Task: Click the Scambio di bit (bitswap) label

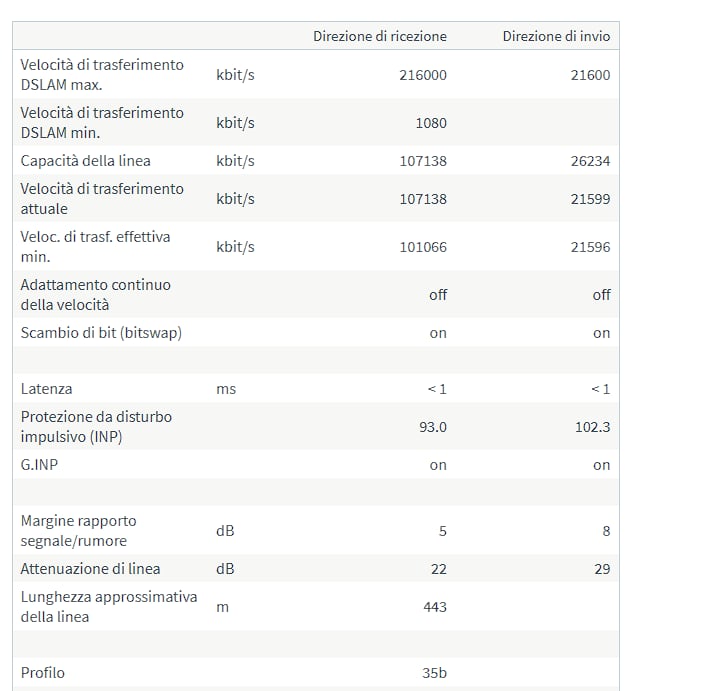Action: tap(101, 333)
